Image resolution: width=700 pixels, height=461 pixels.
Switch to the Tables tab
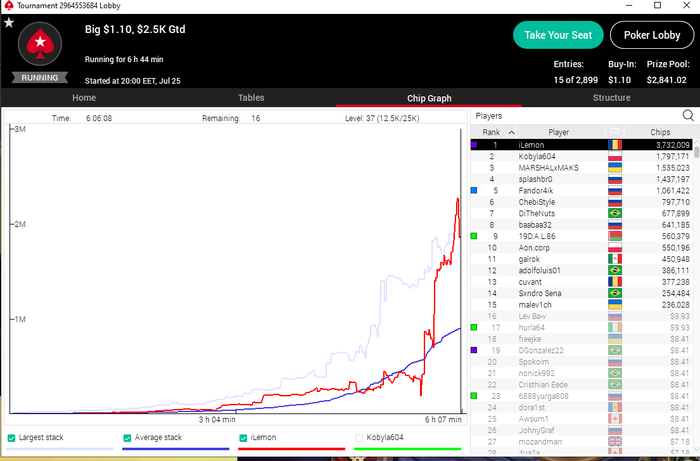point(251,98)
